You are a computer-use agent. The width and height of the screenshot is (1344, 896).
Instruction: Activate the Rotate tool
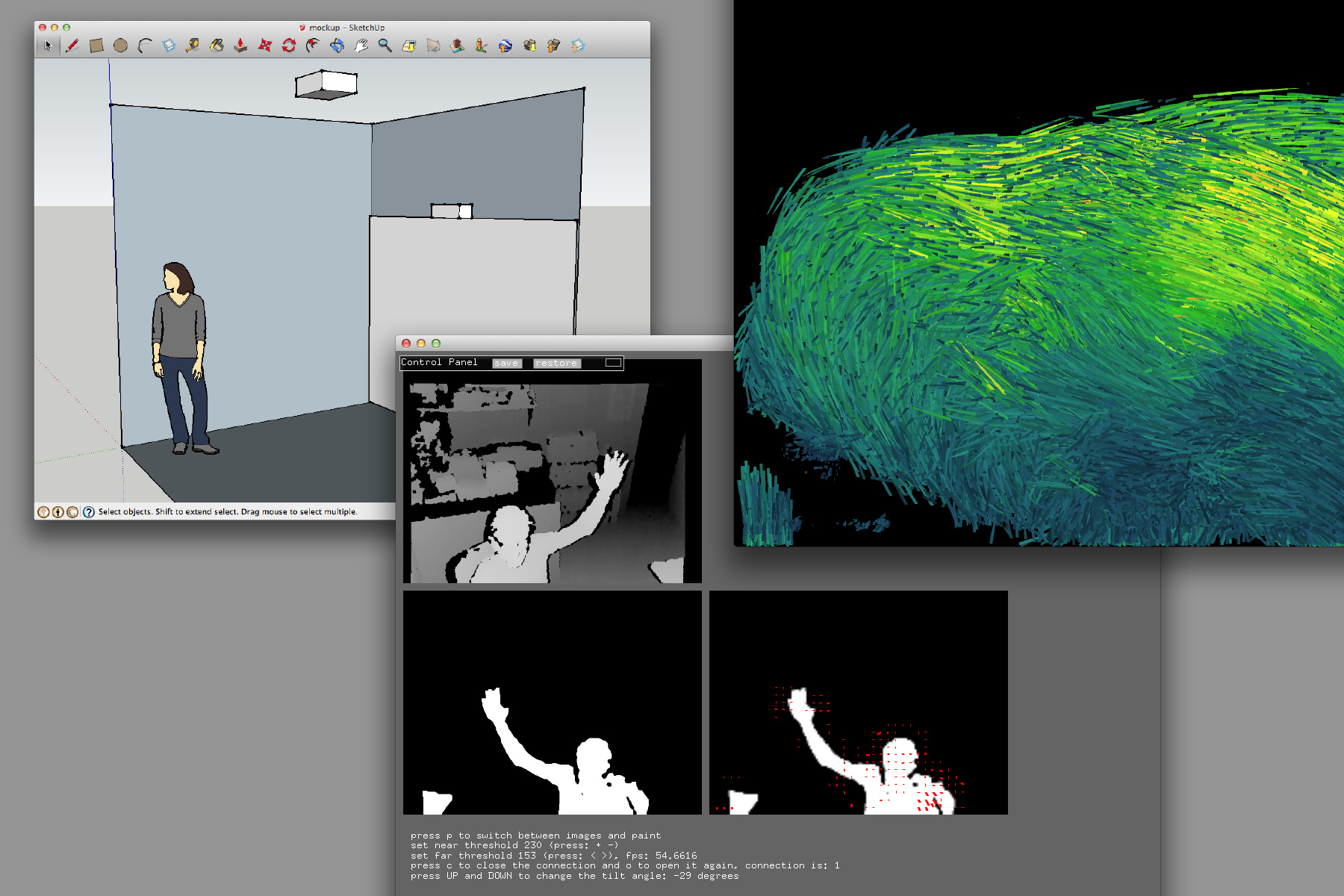(289, 46)
